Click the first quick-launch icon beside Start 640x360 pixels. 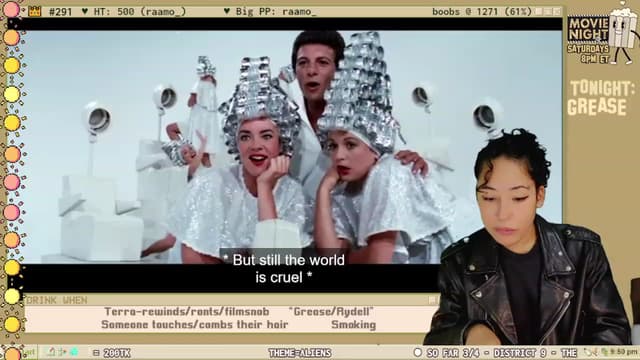pyautogui.click(x=51, y=352)
